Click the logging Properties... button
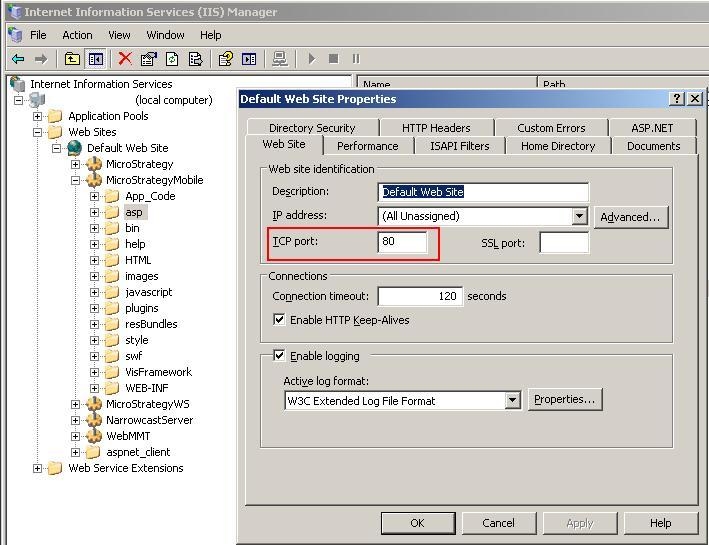 click(564, 400)
